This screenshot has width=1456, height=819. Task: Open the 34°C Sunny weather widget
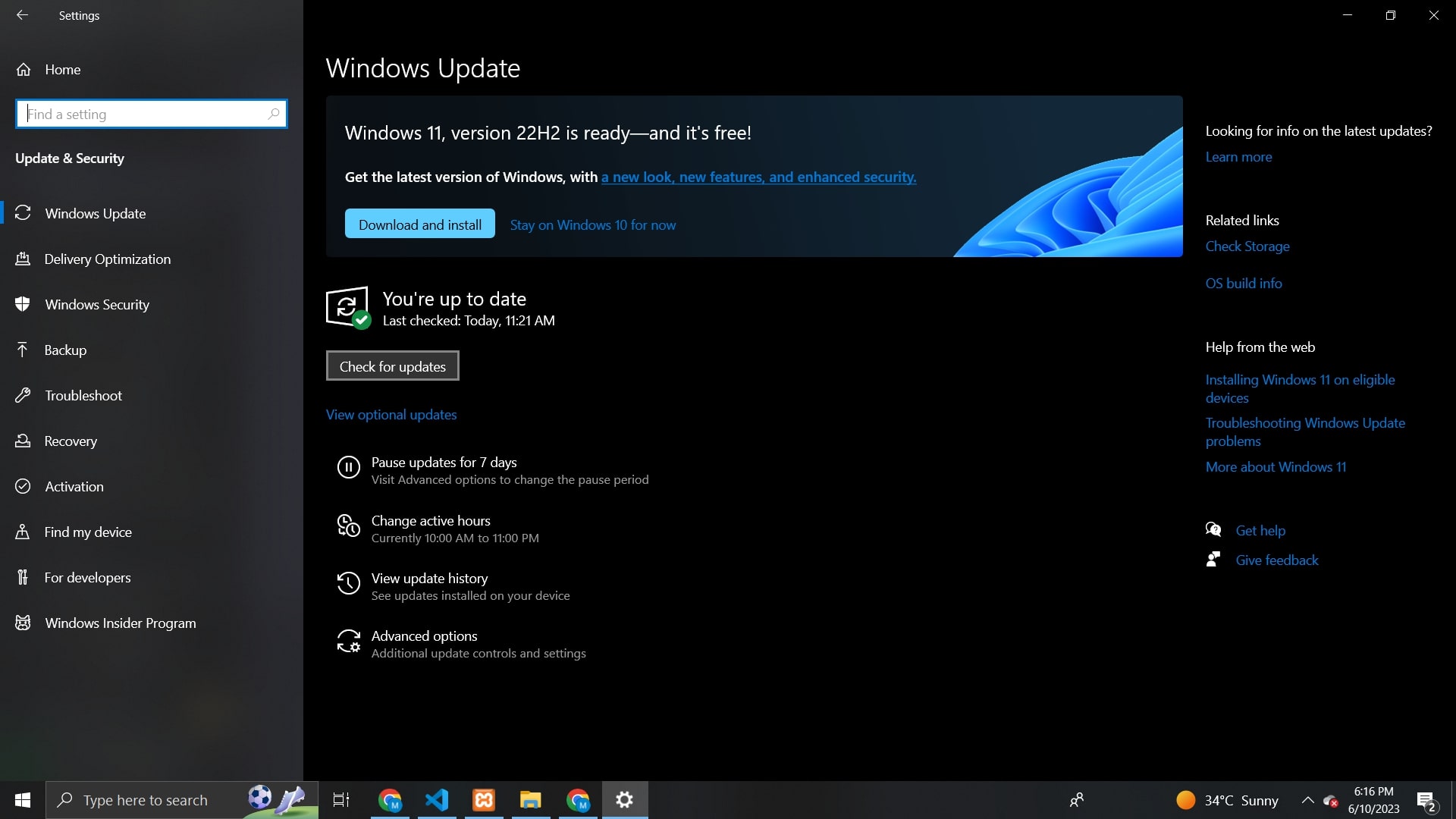pyautogui.click(x=1227, y=800)
